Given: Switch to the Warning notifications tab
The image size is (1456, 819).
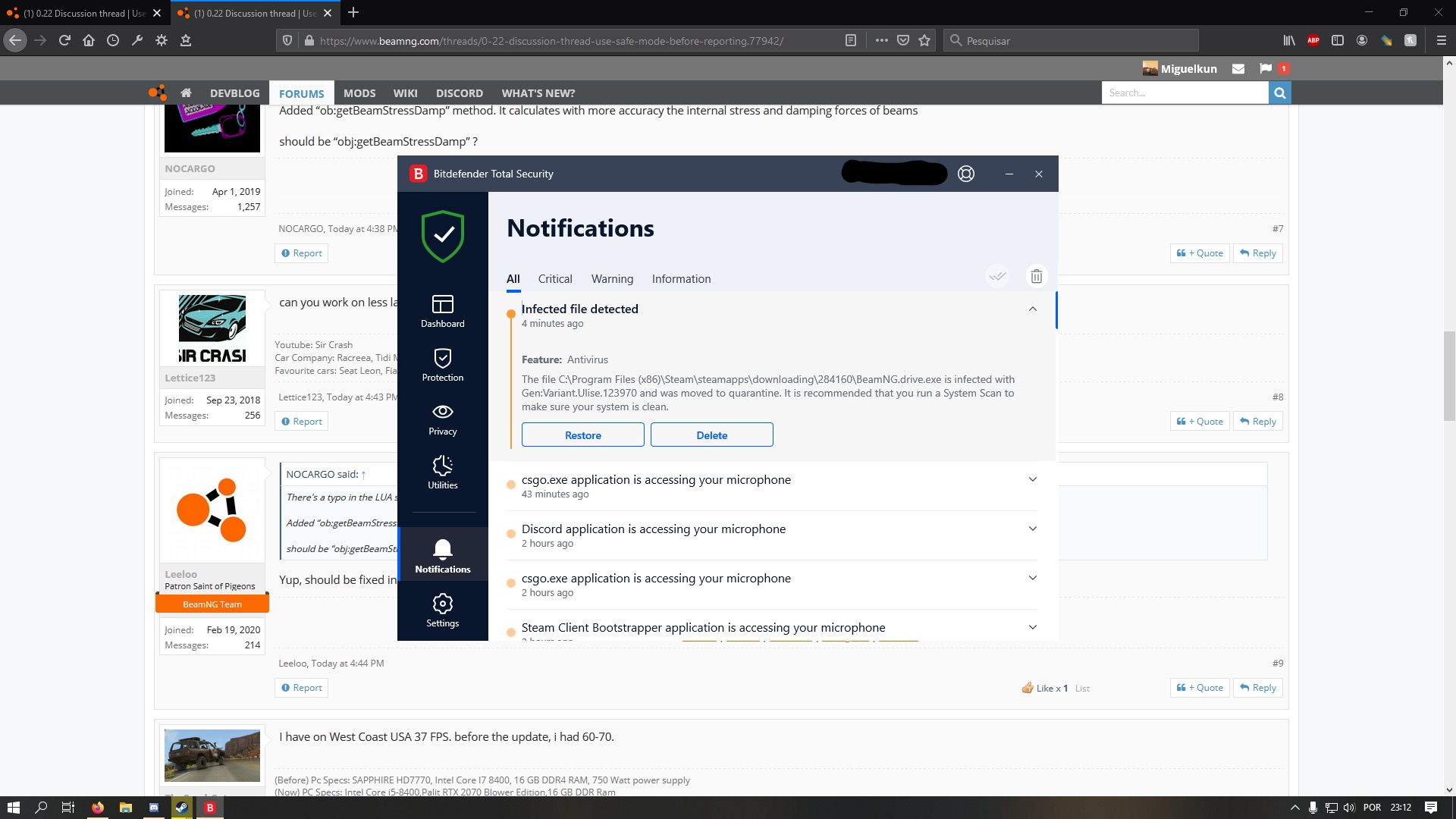Looking at the screenshot, I should (612, 279).
